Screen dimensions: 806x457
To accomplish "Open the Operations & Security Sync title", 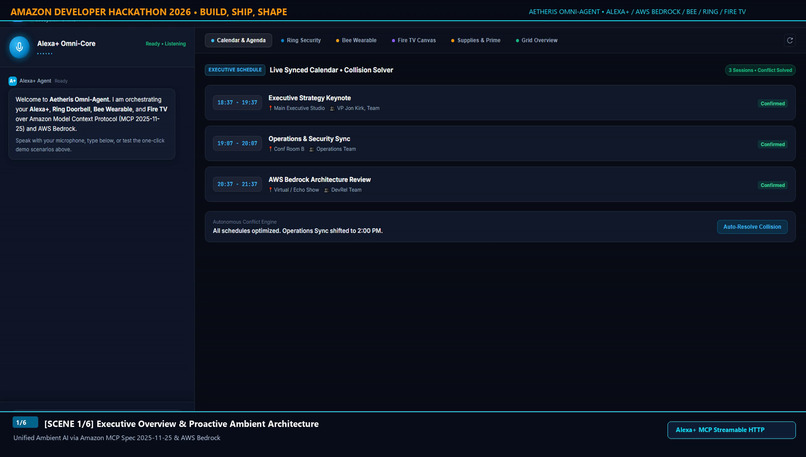I will [x=309, y=139].
